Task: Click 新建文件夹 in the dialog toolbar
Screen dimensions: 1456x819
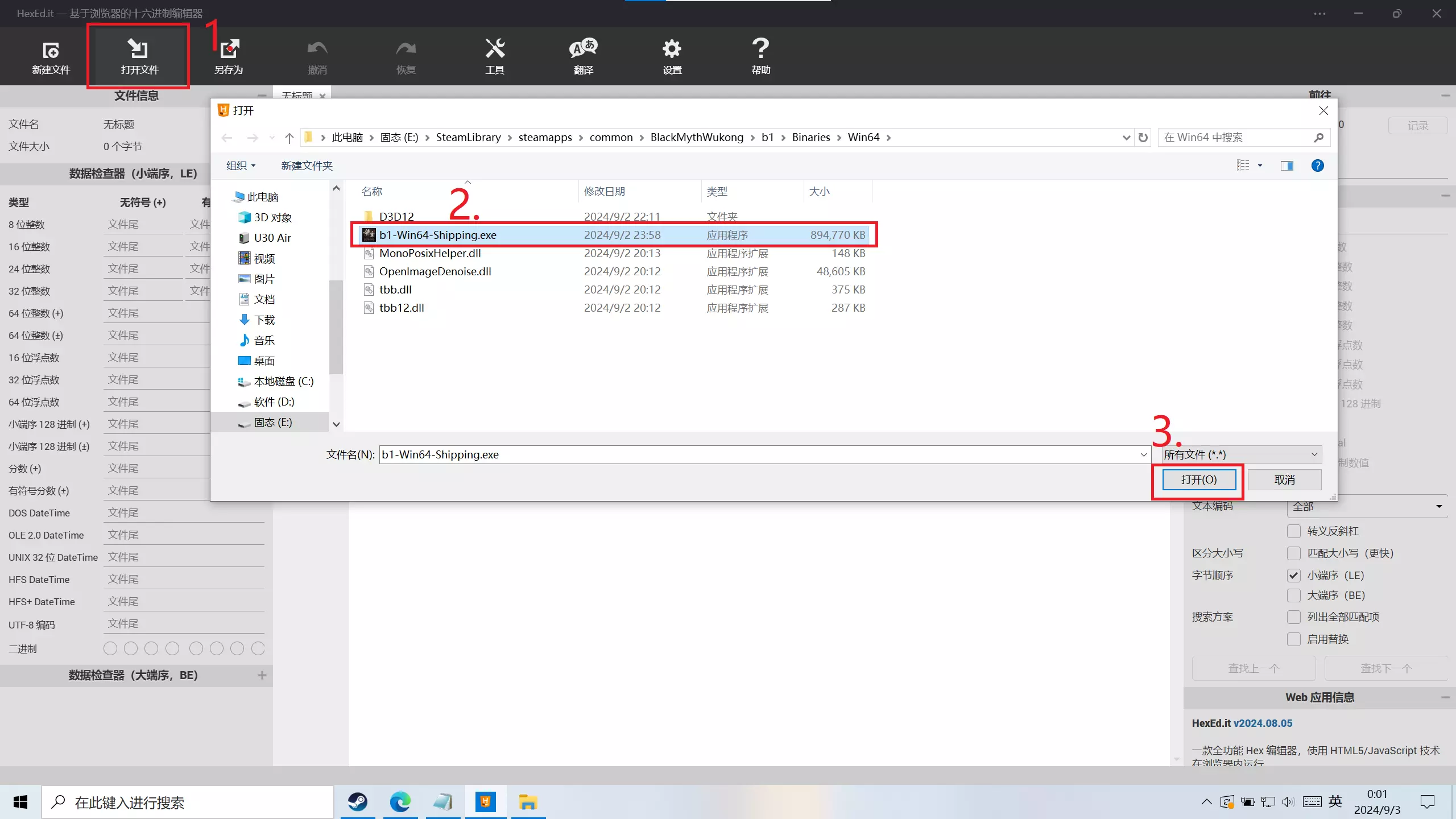Action: point(307,166)
